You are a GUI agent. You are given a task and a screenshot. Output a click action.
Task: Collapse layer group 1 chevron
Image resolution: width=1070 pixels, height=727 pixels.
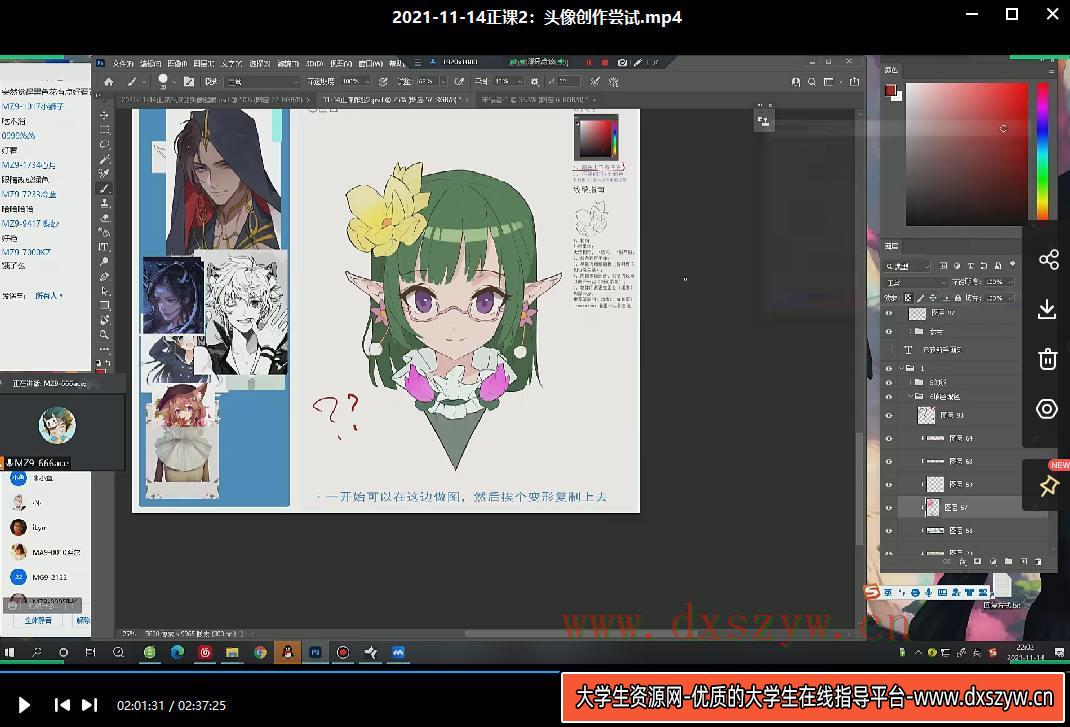click(x=901, y=368)
